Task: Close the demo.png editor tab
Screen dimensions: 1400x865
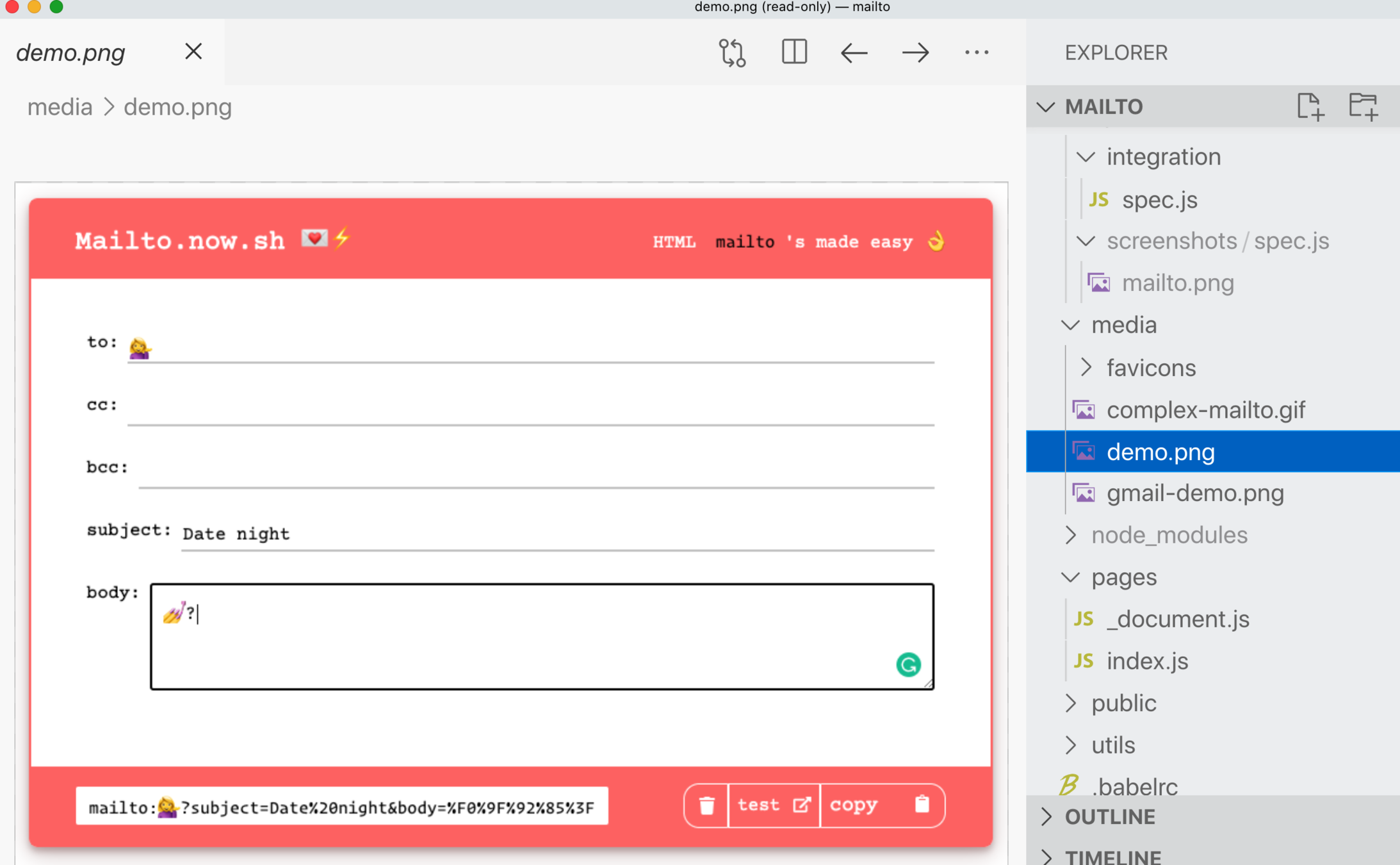Action: tap(193, 52)
